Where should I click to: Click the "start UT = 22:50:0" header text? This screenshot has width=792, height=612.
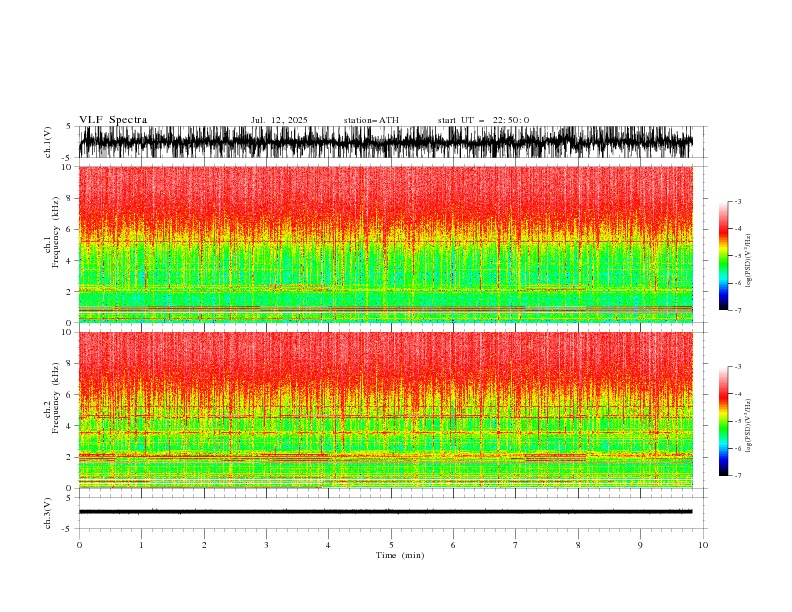point(483,120)
